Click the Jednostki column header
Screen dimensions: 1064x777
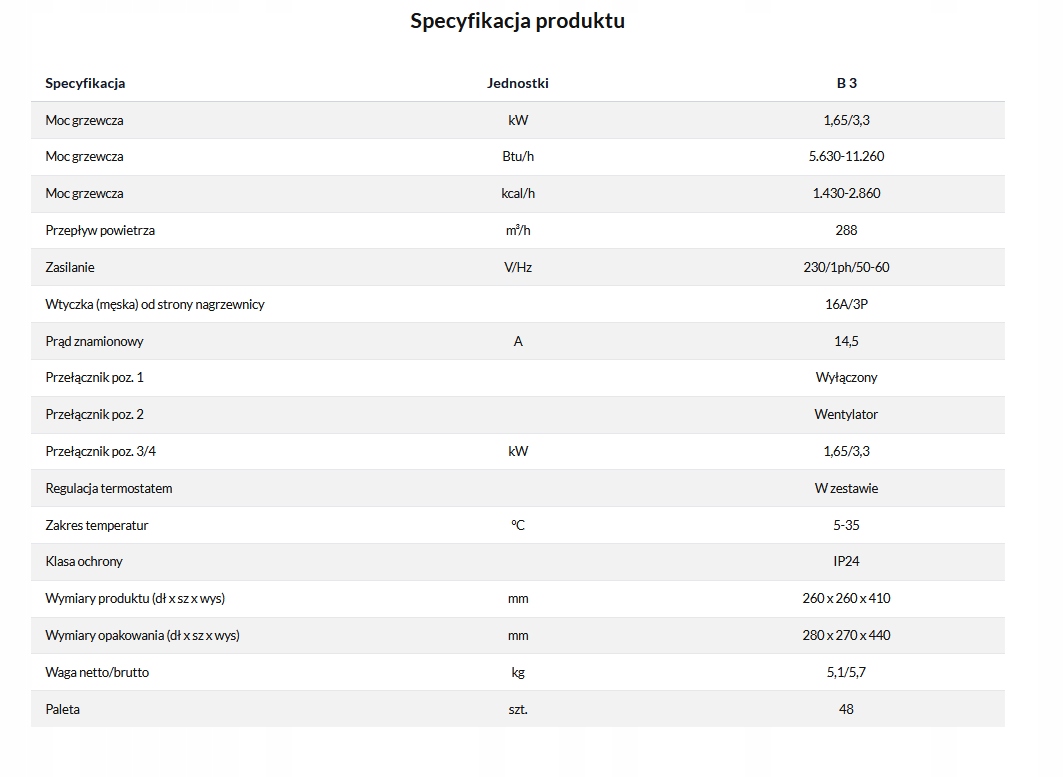pos(517,83)
